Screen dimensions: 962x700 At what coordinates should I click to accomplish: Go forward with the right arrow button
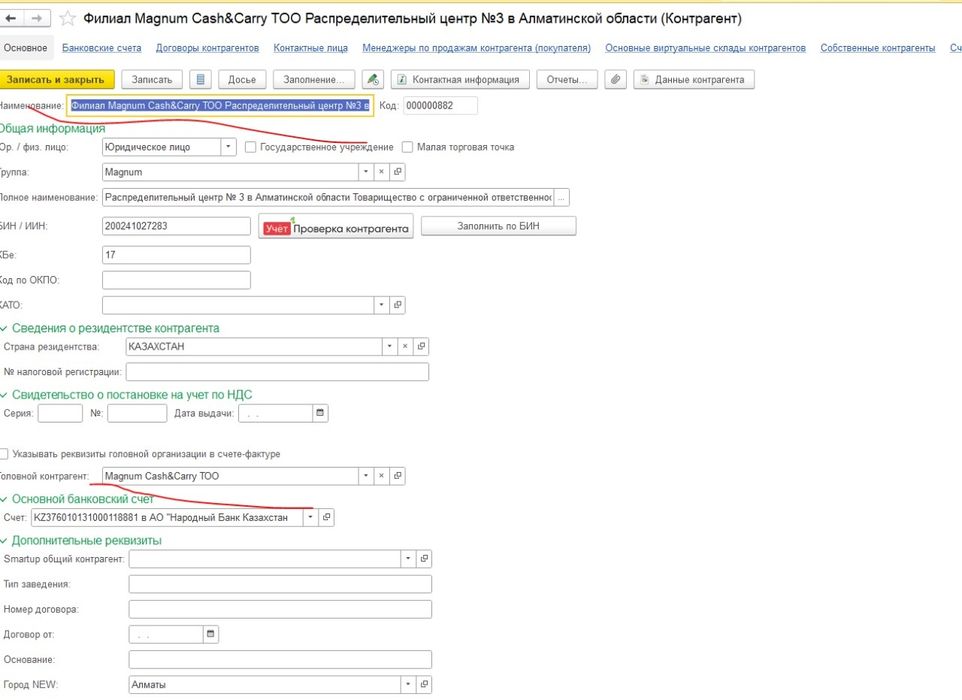point(37,18)
